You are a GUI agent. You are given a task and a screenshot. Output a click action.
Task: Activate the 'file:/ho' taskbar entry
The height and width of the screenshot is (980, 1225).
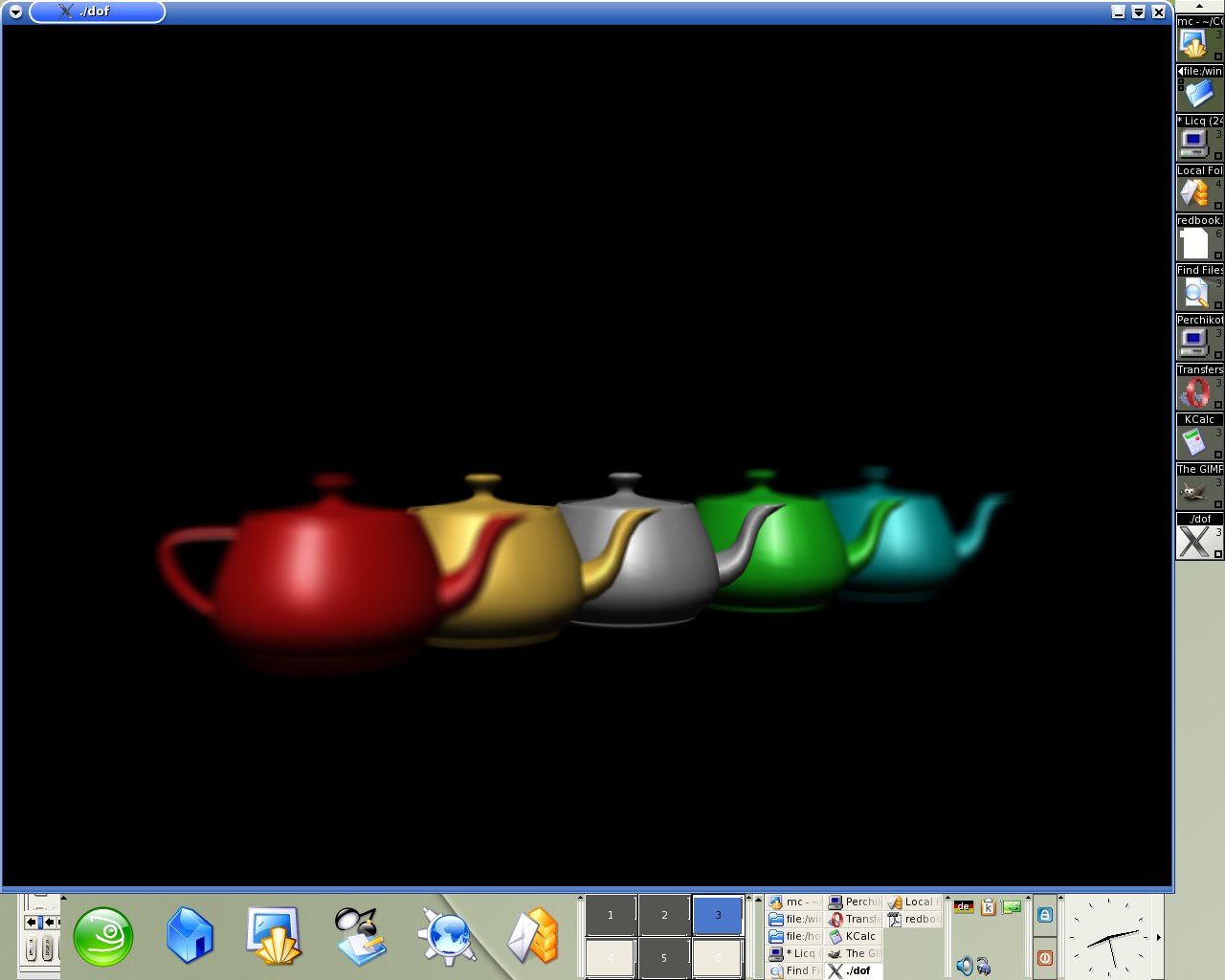pos(794,937)
